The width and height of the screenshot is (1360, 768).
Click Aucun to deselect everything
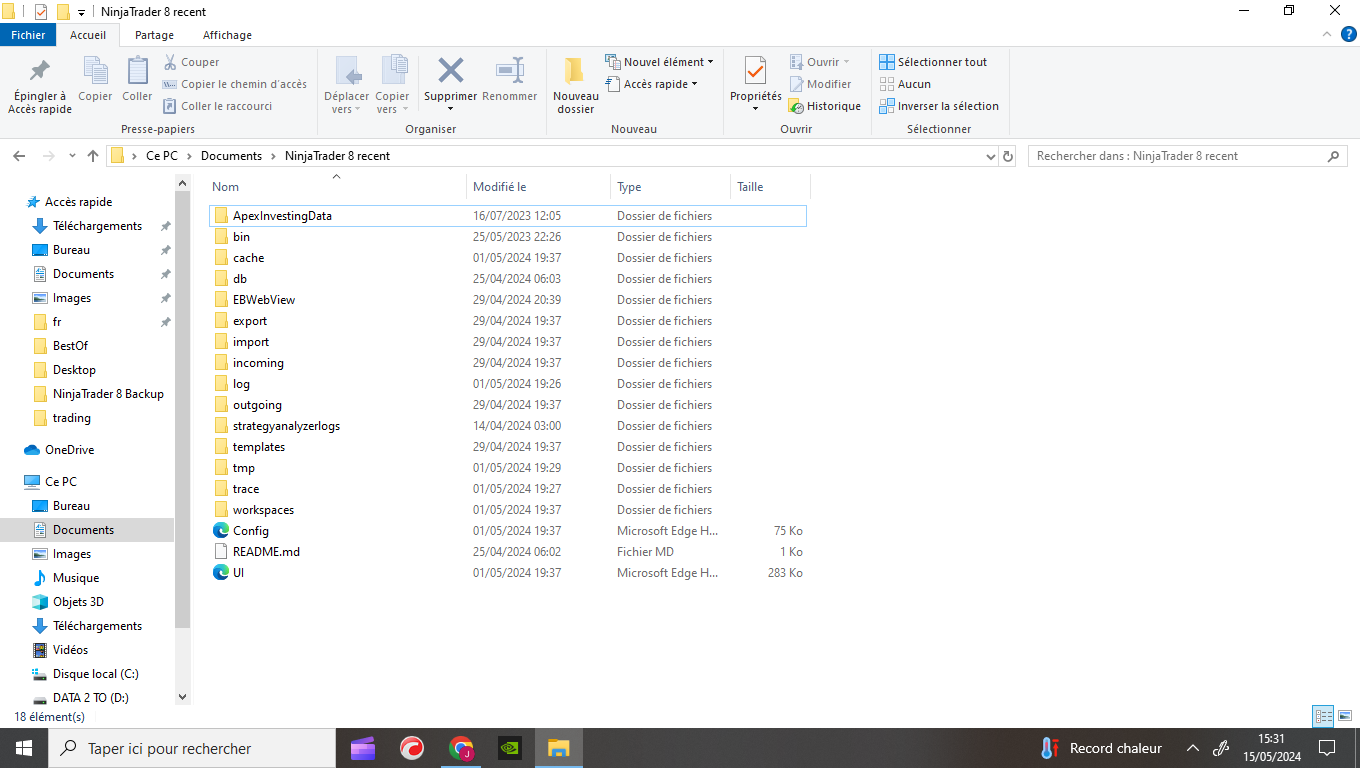click(905, 84)
